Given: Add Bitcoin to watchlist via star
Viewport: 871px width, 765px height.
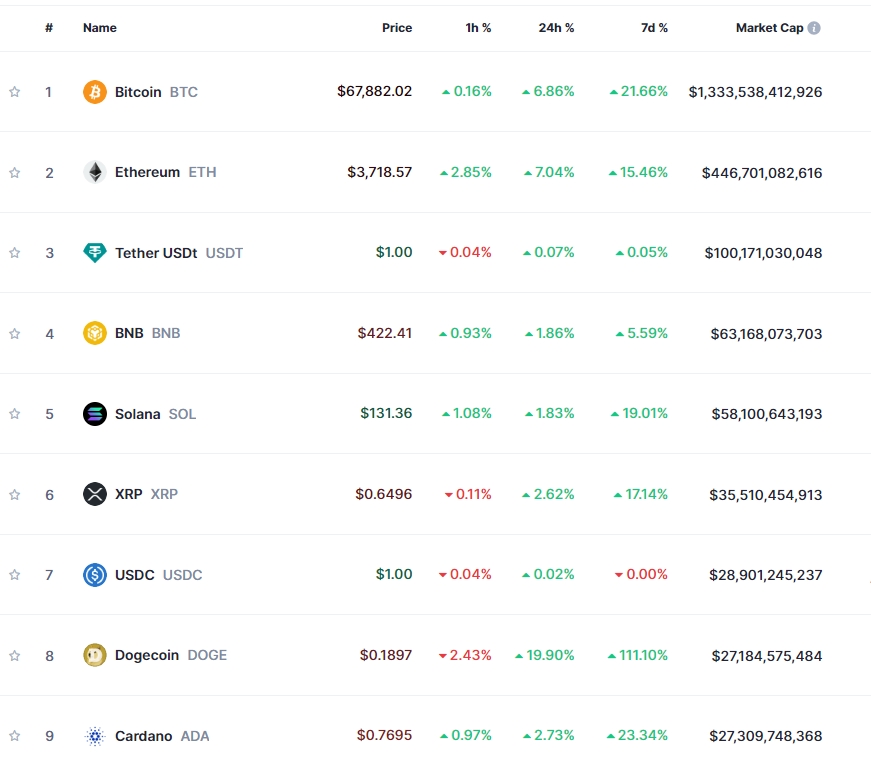Looking at the screenshot, I should 14,91.
